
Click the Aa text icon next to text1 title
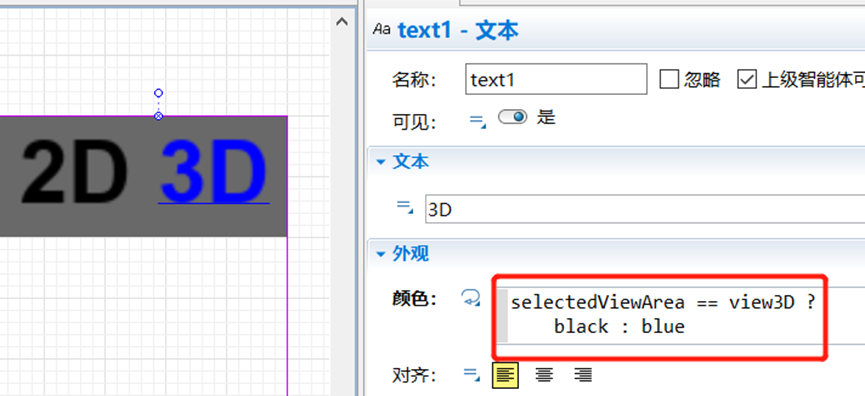tap(381, 29)
